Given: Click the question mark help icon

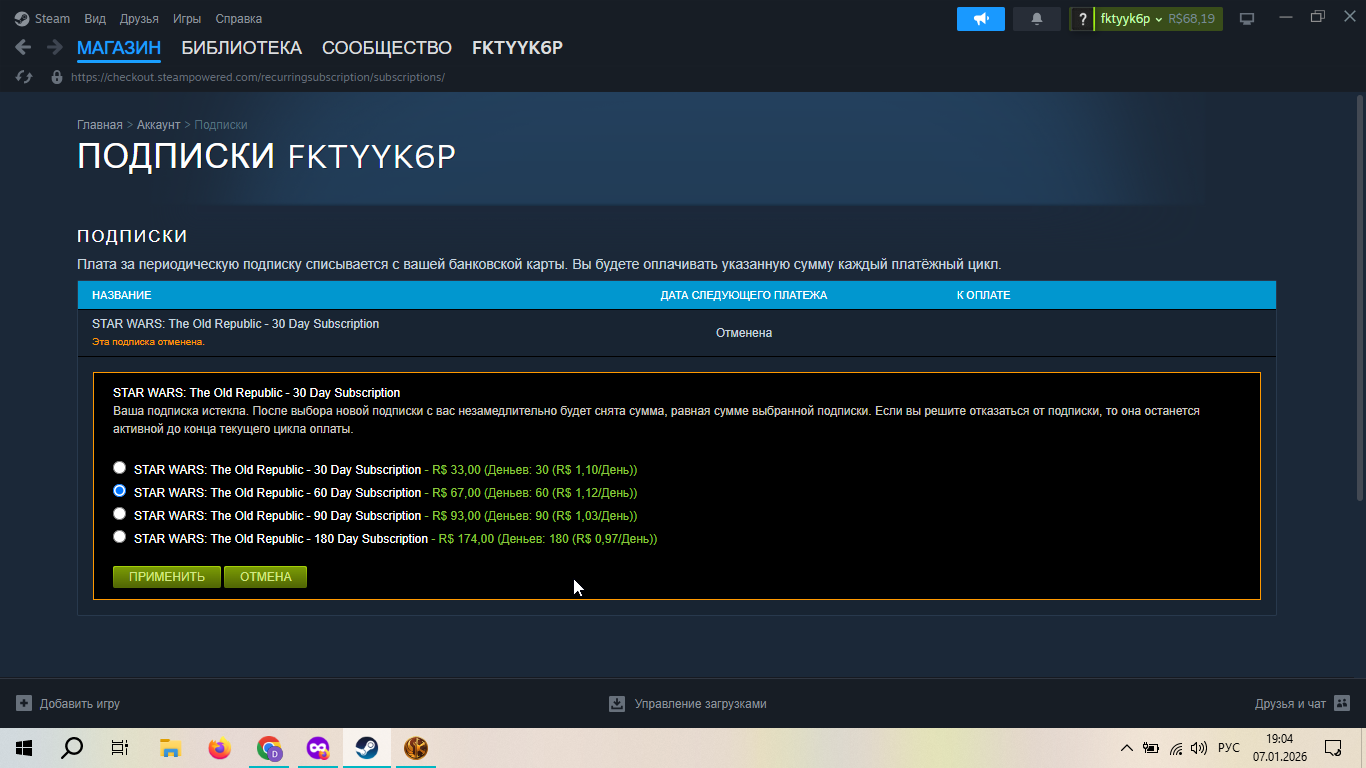Looking at the screenshot, I should coord(1082,19).
